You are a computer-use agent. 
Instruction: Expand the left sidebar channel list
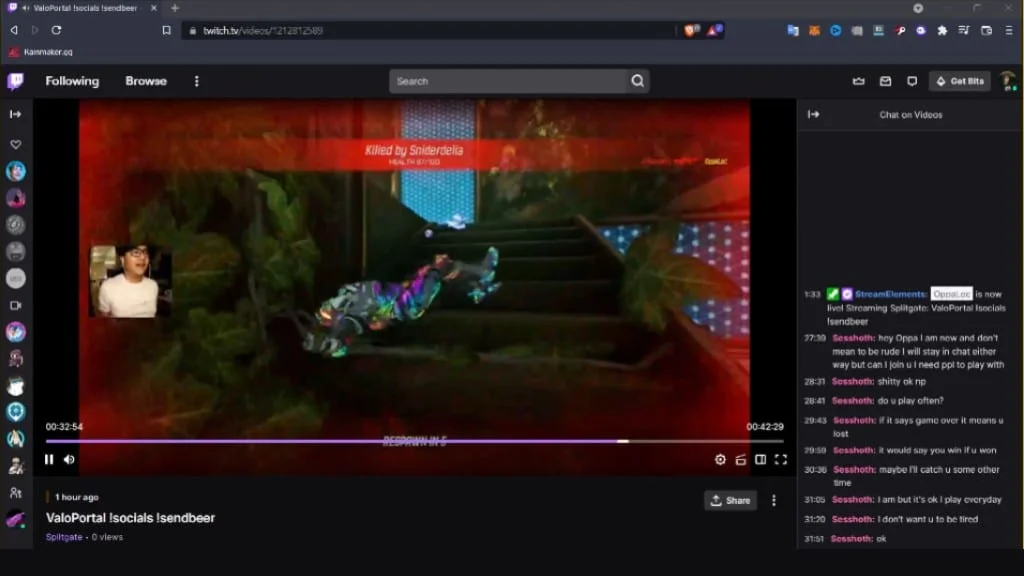(x=16, y=114)
